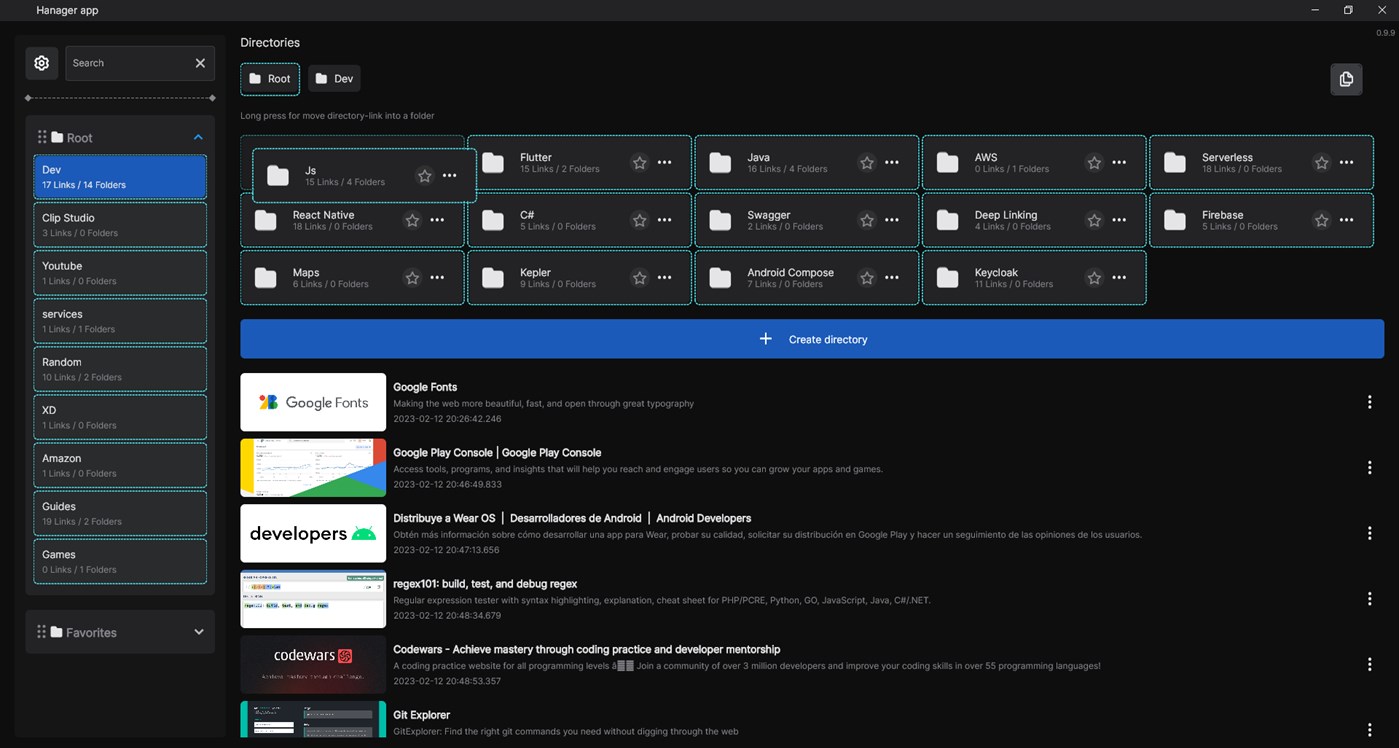Open the Codewars link title
The width and height of the screenshot is (1399, 748).
(587, 650)
